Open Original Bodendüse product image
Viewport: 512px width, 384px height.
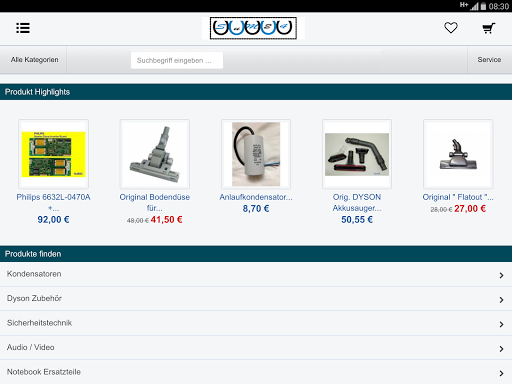(x=155, y=154)
